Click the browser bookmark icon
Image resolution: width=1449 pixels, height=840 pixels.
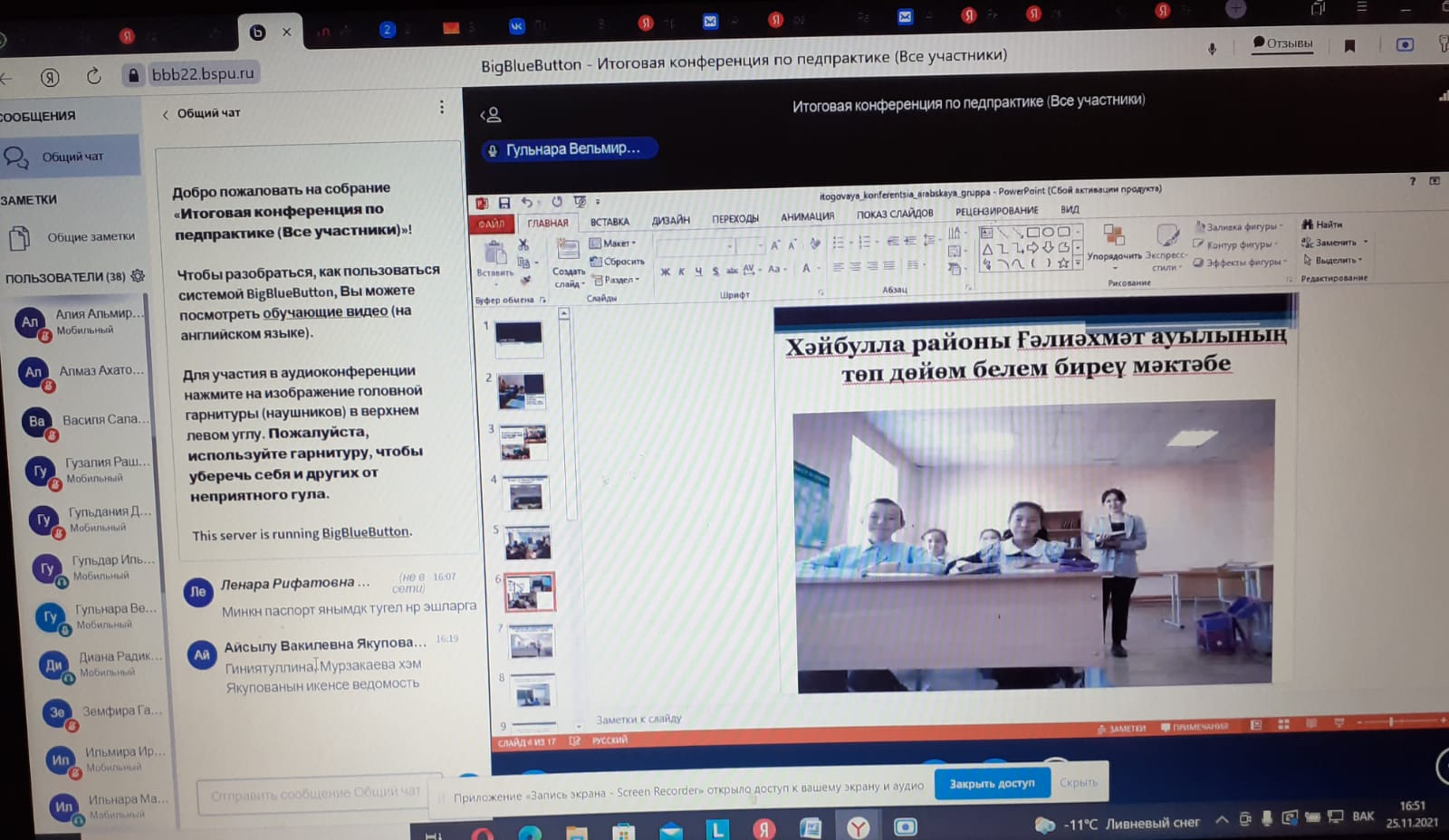[x=1349, y=45]
